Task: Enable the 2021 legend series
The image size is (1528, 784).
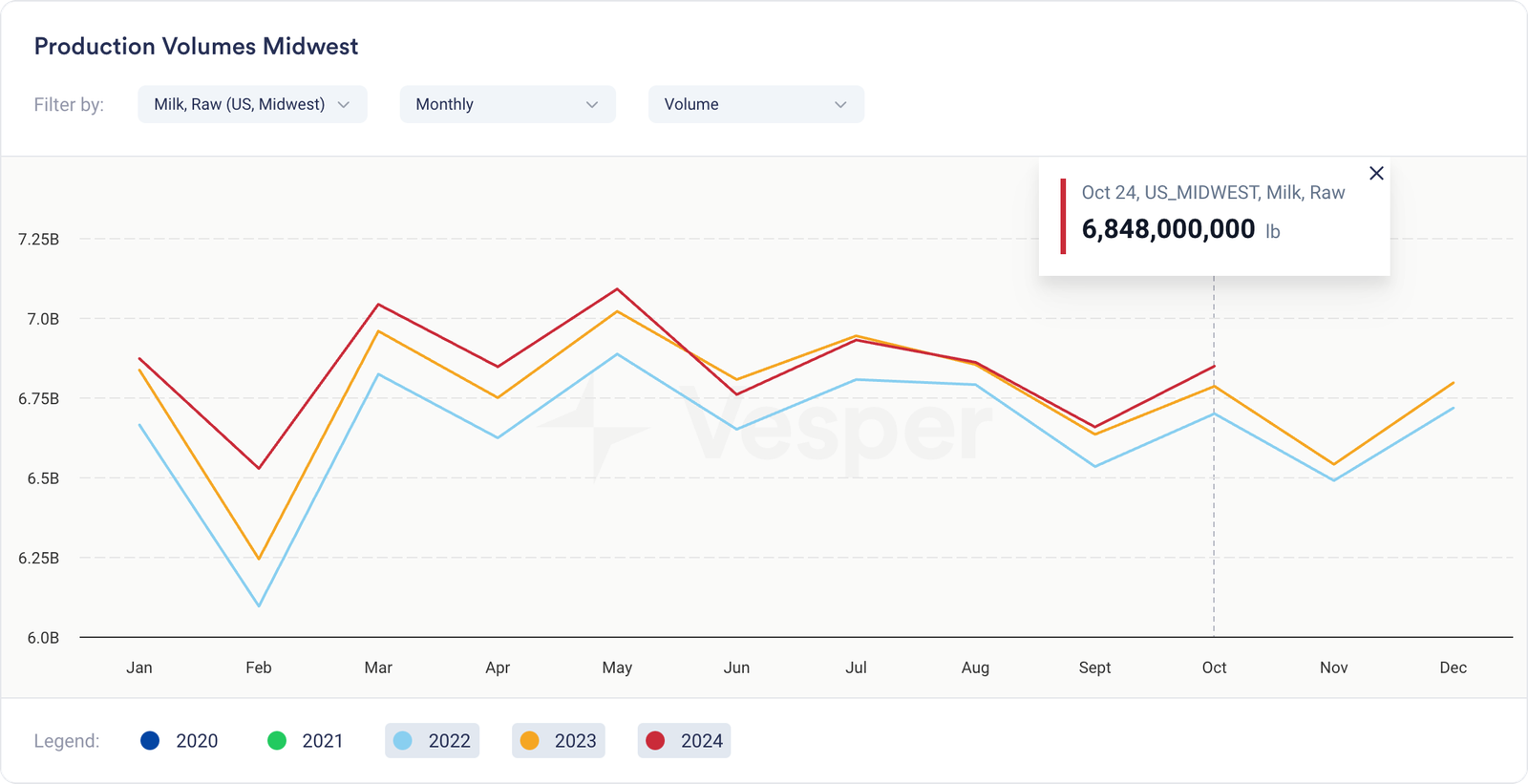Action: (306, 741)
